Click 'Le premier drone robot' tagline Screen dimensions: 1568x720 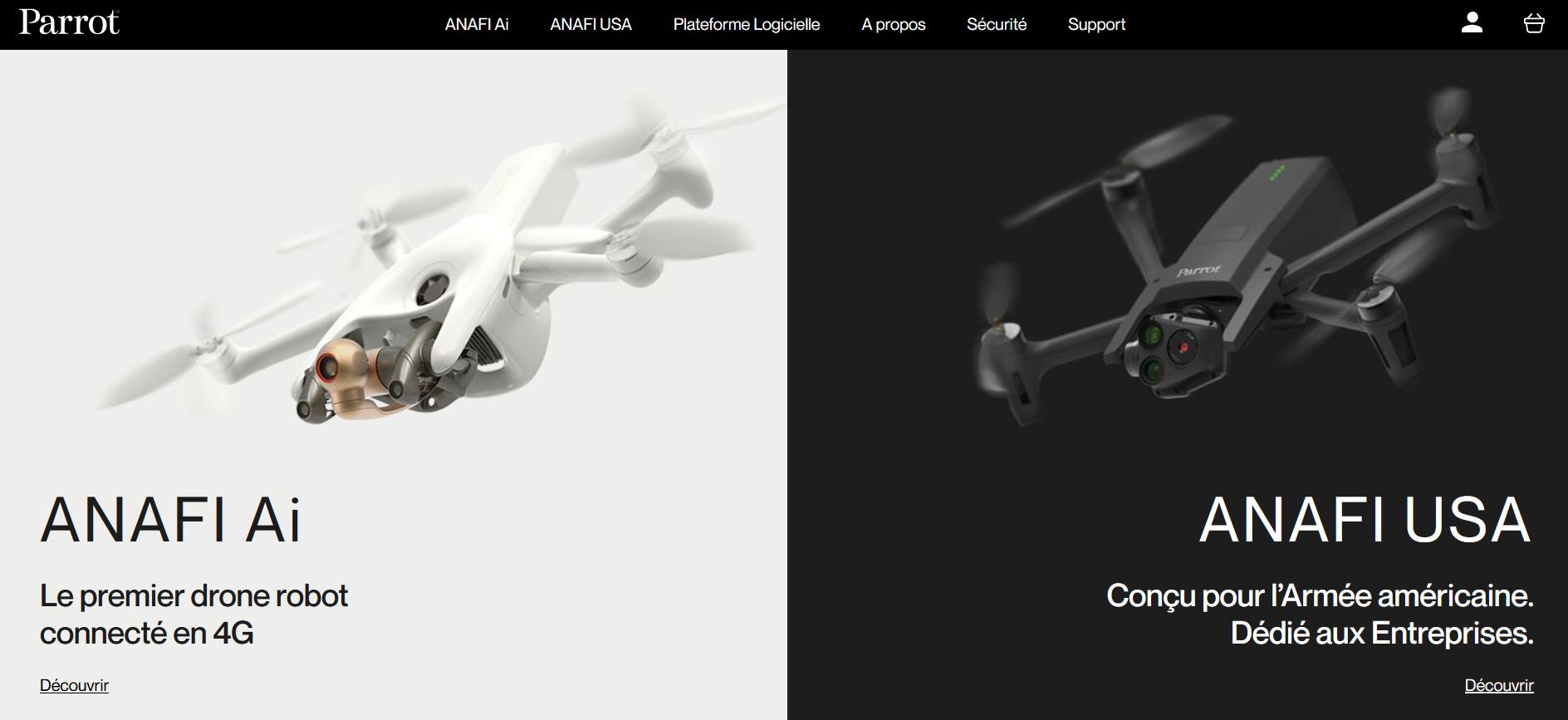[194, 595]
